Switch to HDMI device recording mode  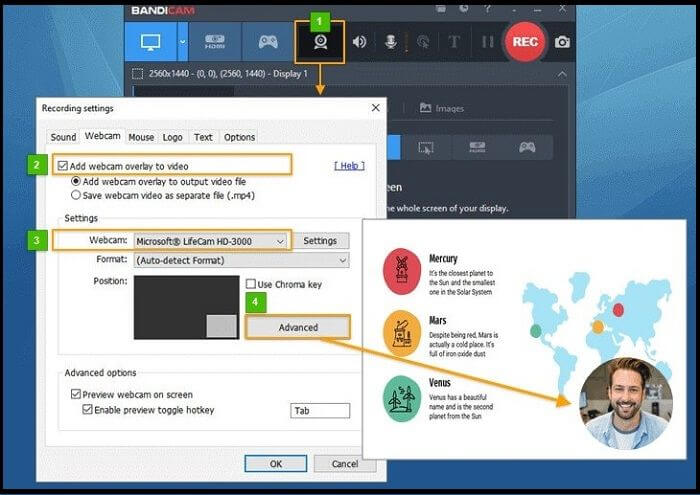pos(215,42)
